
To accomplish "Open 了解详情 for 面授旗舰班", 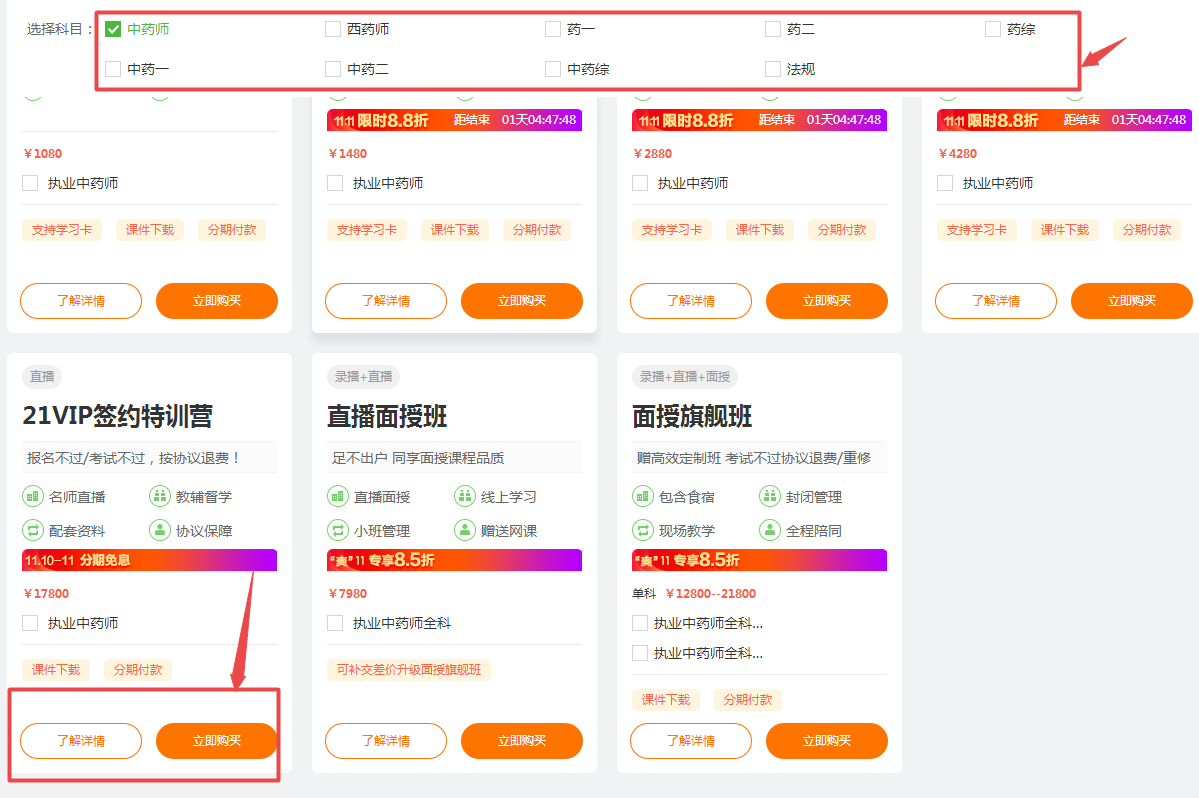I will (691, 741).
